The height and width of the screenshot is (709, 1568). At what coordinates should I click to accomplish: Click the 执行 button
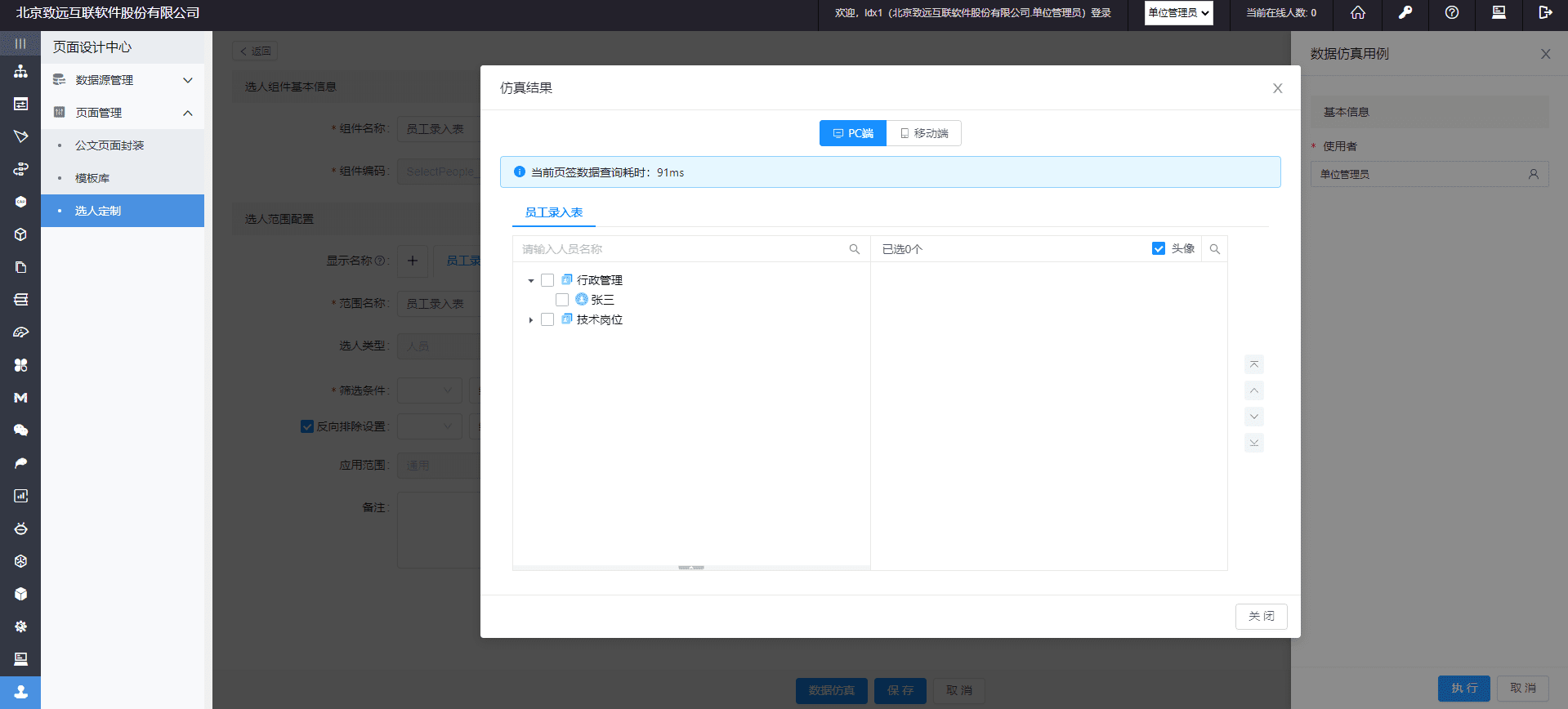(1464, 689)
